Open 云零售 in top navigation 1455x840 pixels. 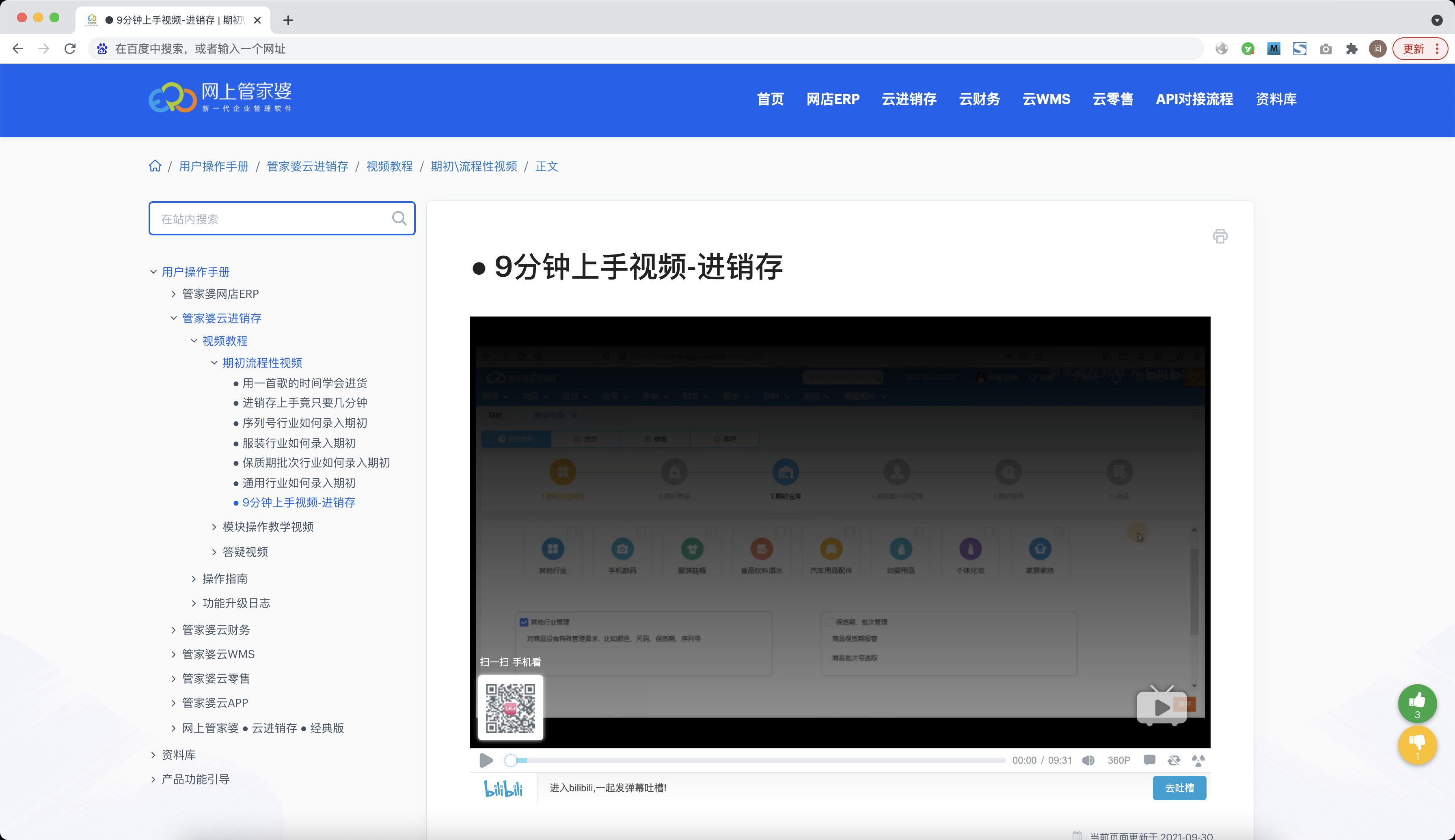coord(1112,99)
